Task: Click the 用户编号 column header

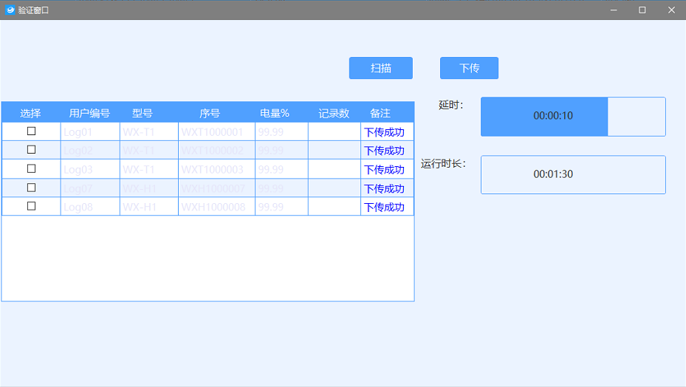Action: pyautogui.click(x=89, y=113)
